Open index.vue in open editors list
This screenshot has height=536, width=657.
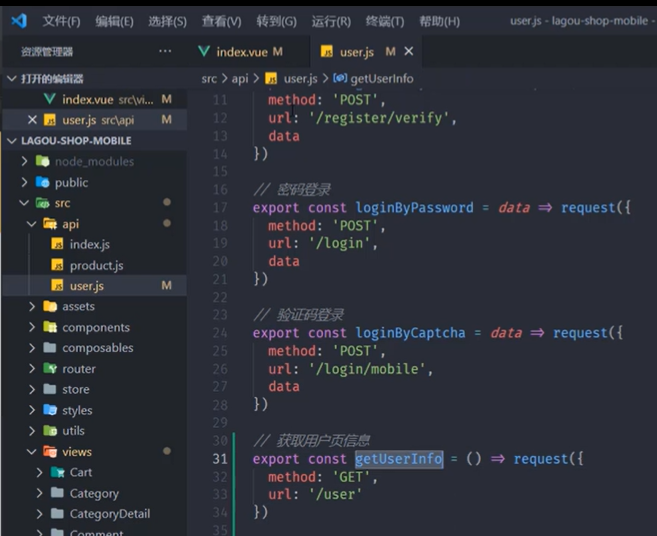(x=95, y=99)
